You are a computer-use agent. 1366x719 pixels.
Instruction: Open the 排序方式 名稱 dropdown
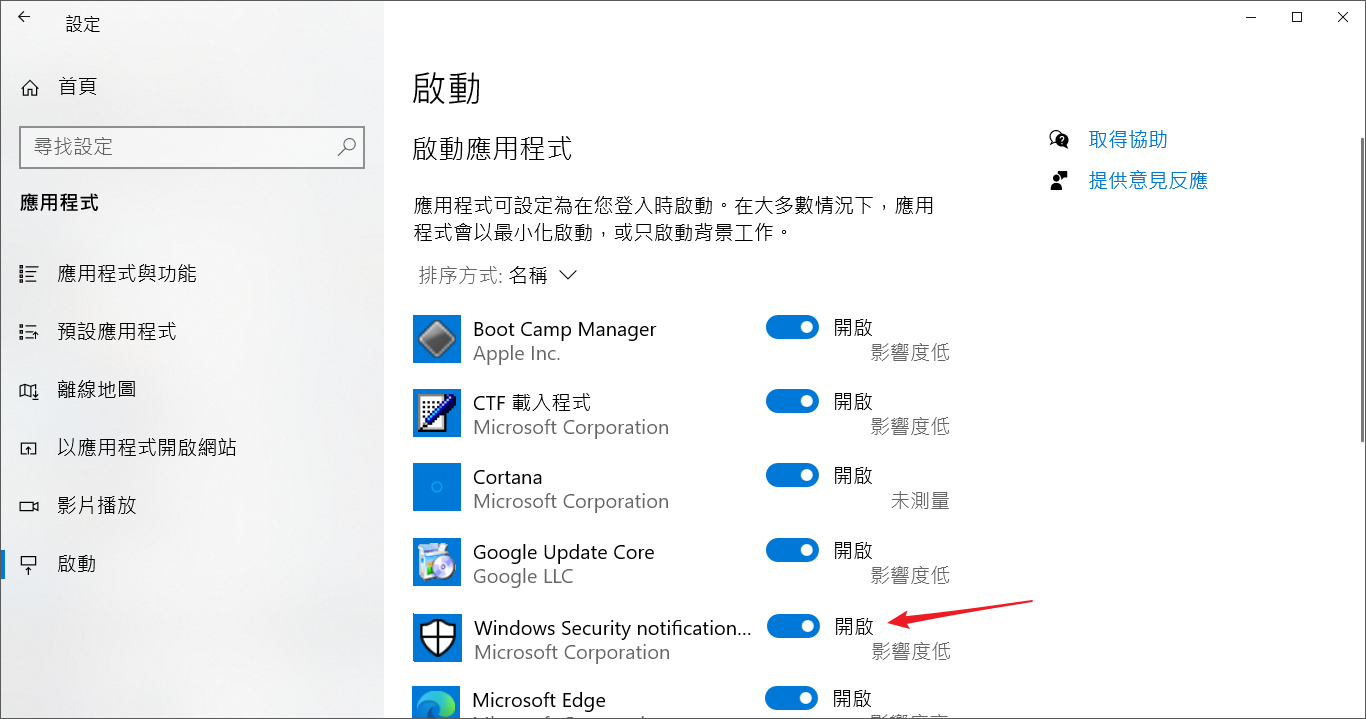[x=498, y=275]
